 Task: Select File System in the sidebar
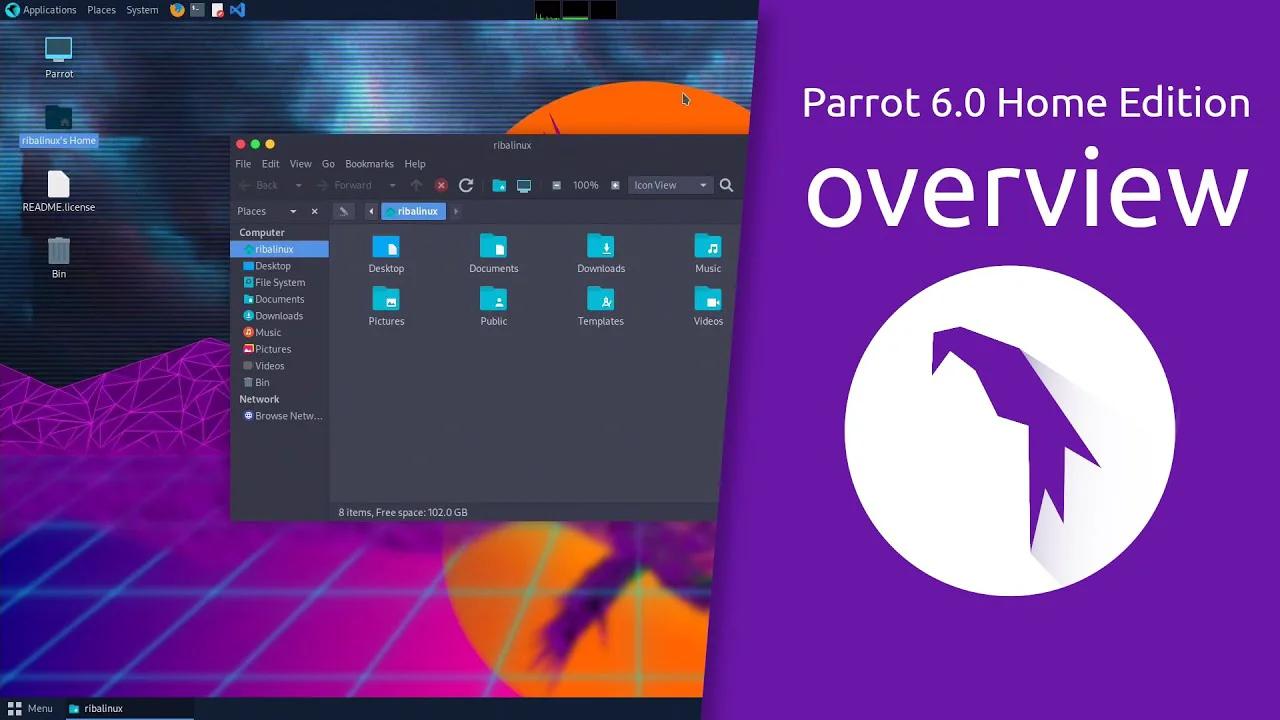pyautogui.click(x=279, y=282)
